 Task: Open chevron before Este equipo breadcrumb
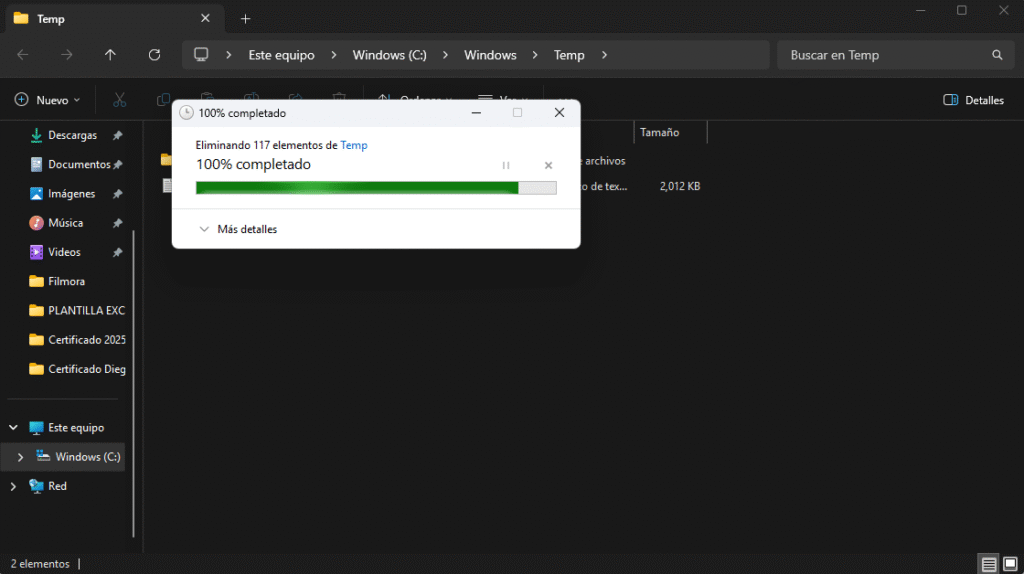pos(229,55)
